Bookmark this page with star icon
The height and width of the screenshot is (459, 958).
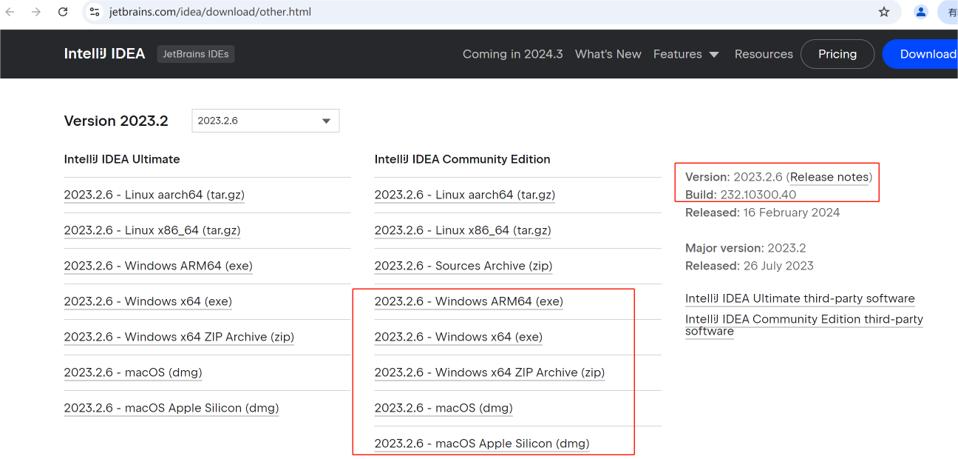click(884, 12)
